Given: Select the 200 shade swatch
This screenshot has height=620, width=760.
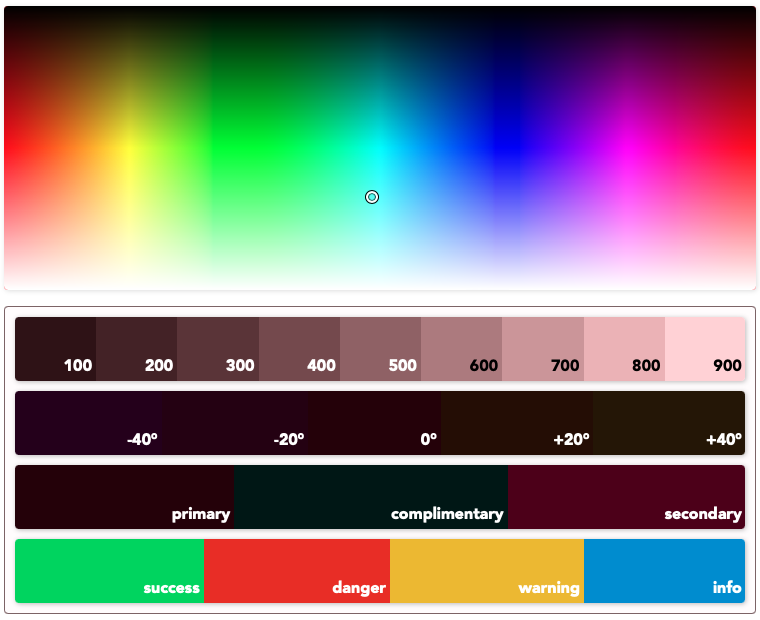Looking at the screenshot, I should pos(137,349).
